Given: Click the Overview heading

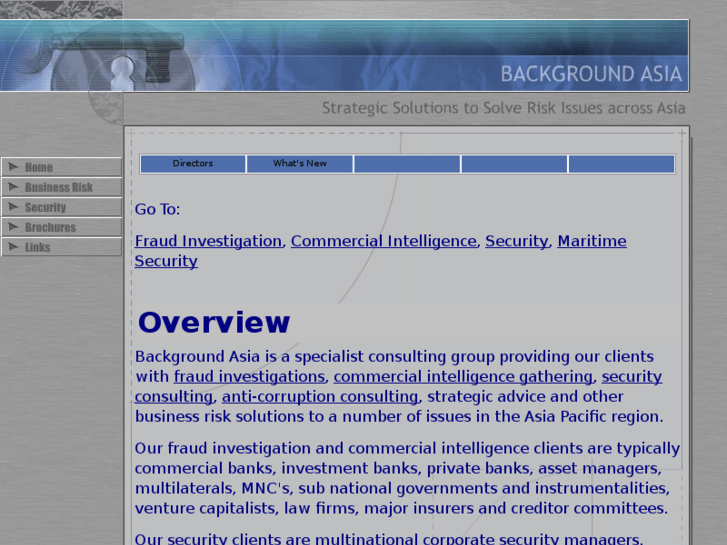Looking at the screenshot, I should point(214,322).
